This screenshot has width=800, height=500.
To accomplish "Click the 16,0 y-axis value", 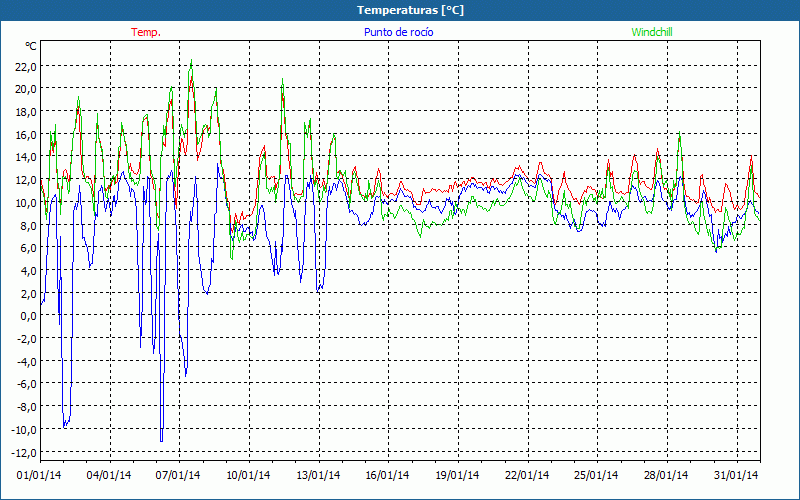I will click(26, 135).
